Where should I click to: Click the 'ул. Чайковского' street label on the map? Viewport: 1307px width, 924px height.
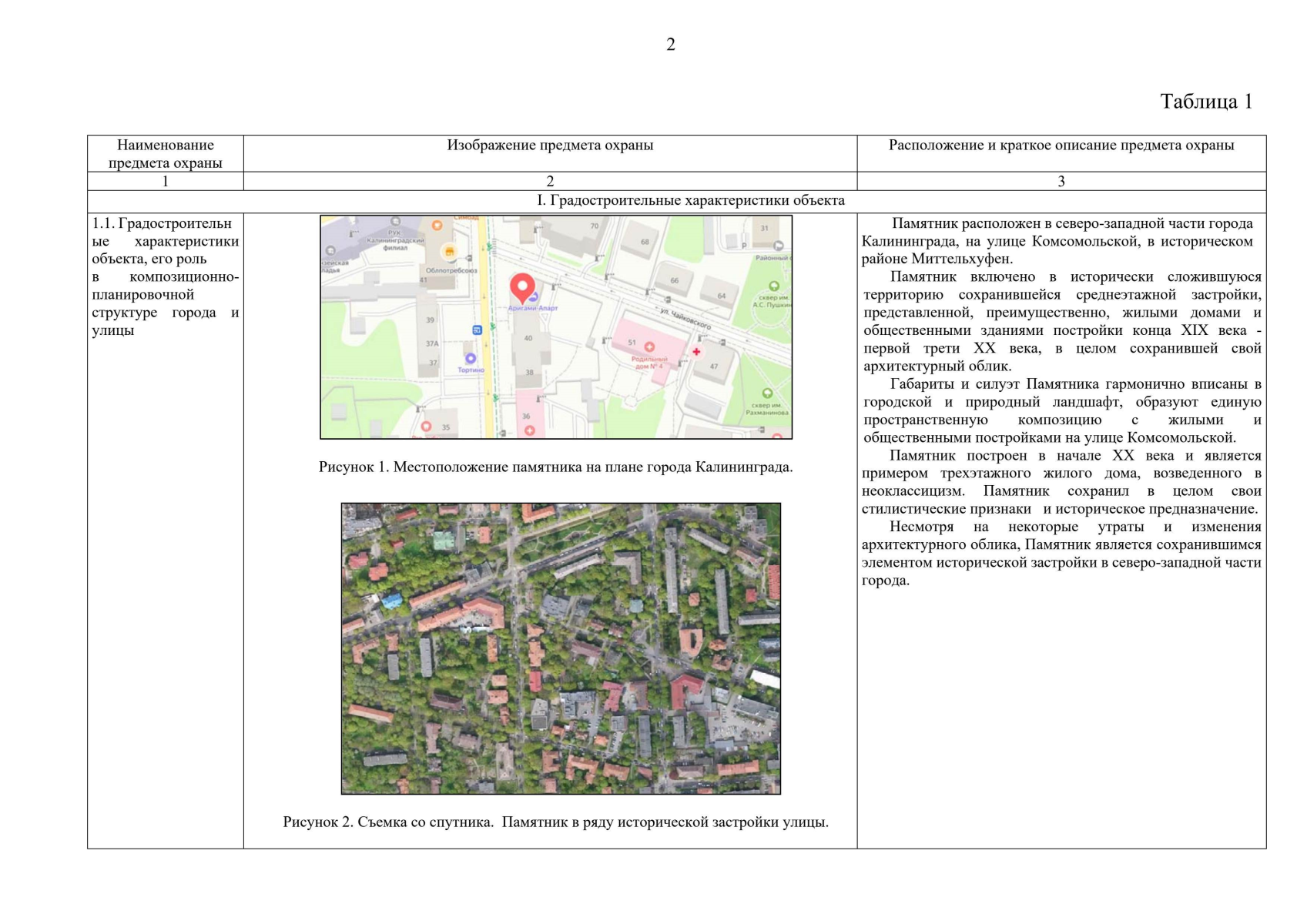(685, 320)
